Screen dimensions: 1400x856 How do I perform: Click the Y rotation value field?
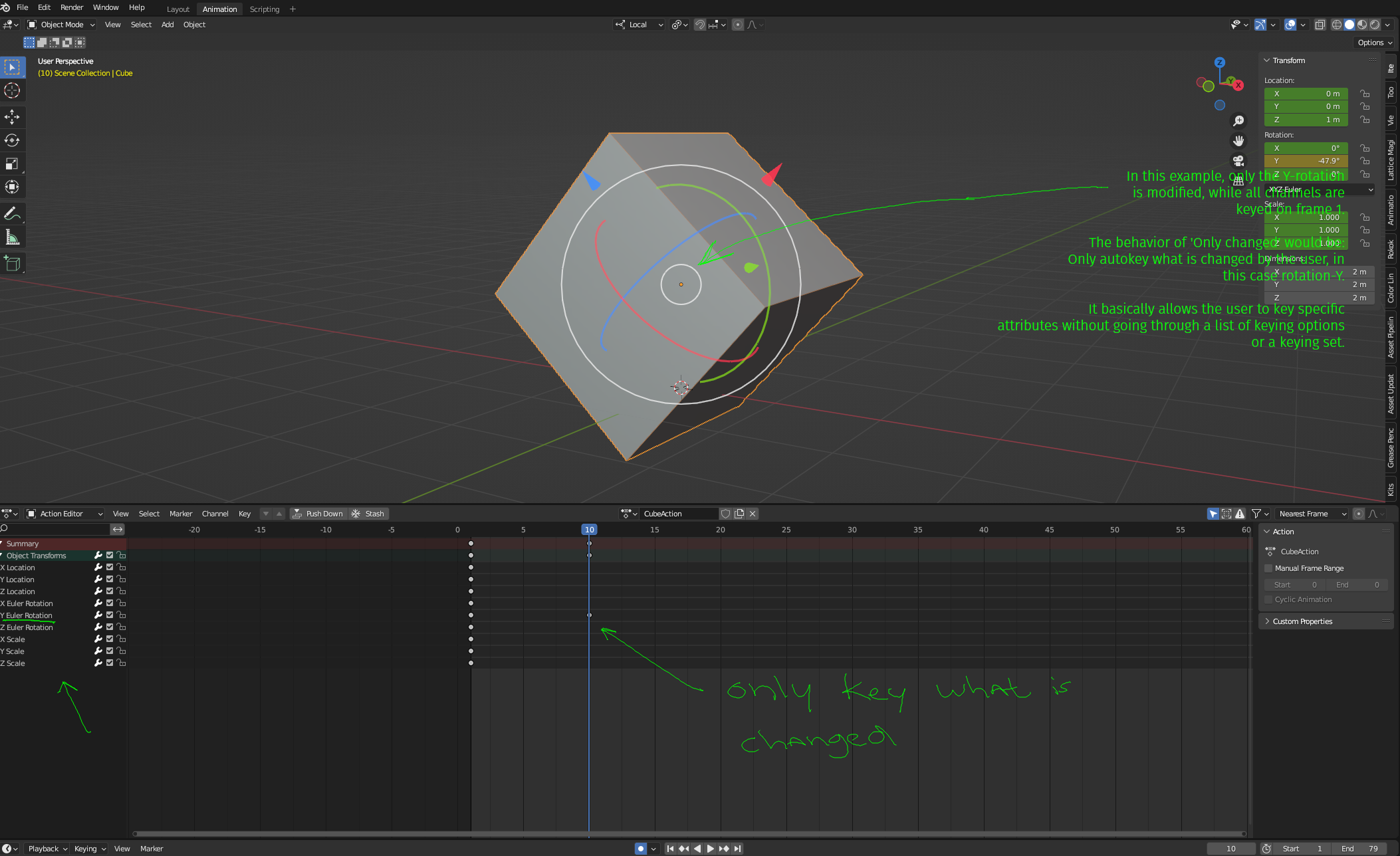1306,161
